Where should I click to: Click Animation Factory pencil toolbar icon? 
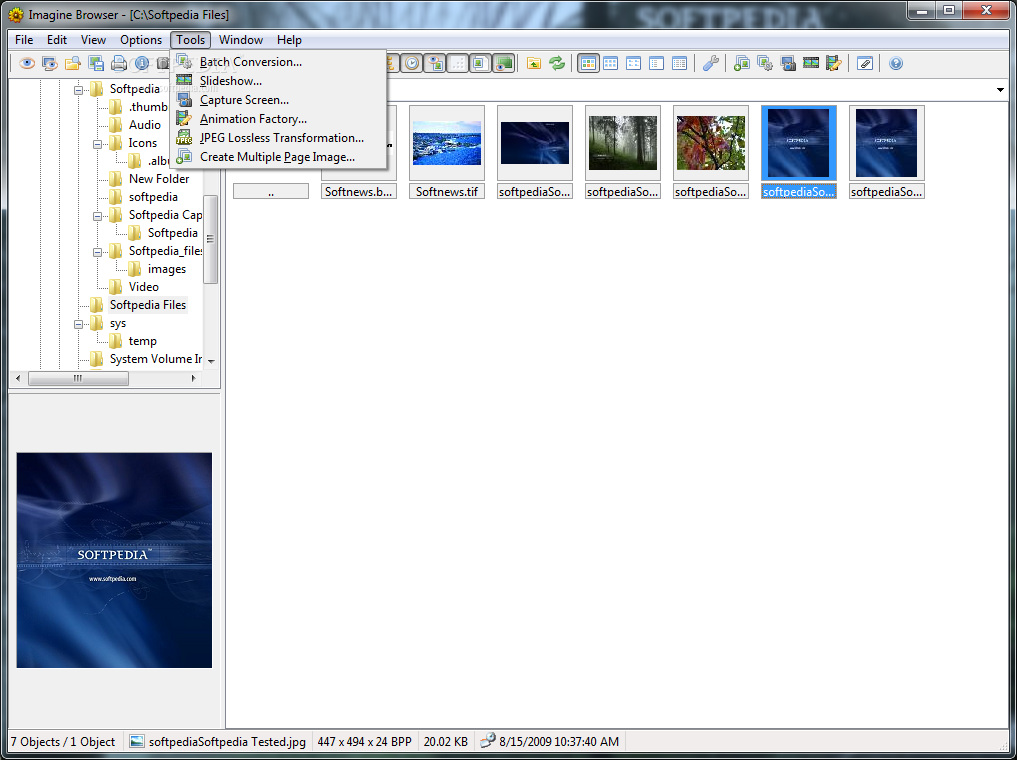click(833, 64)
